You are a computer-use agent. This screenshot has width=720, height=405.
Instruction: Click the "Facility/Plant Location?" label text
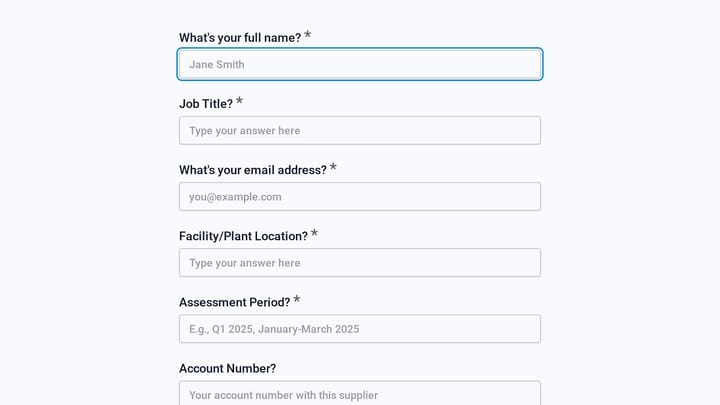point(243,236)
